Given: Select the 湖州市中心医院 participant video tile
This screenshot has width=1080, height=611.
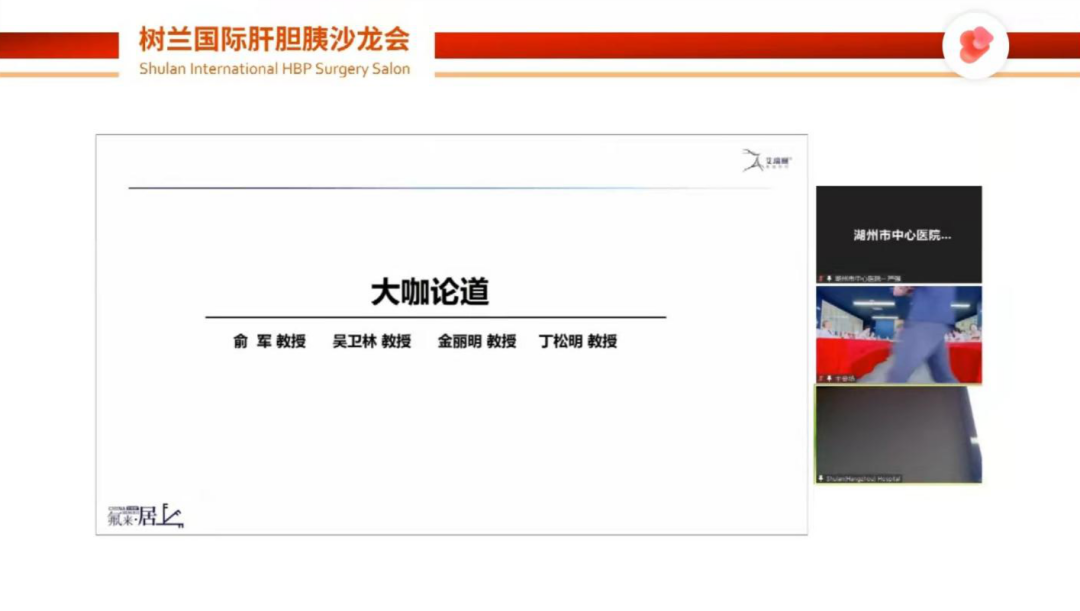Looking at the screenshot, I should tap(899, 234).
